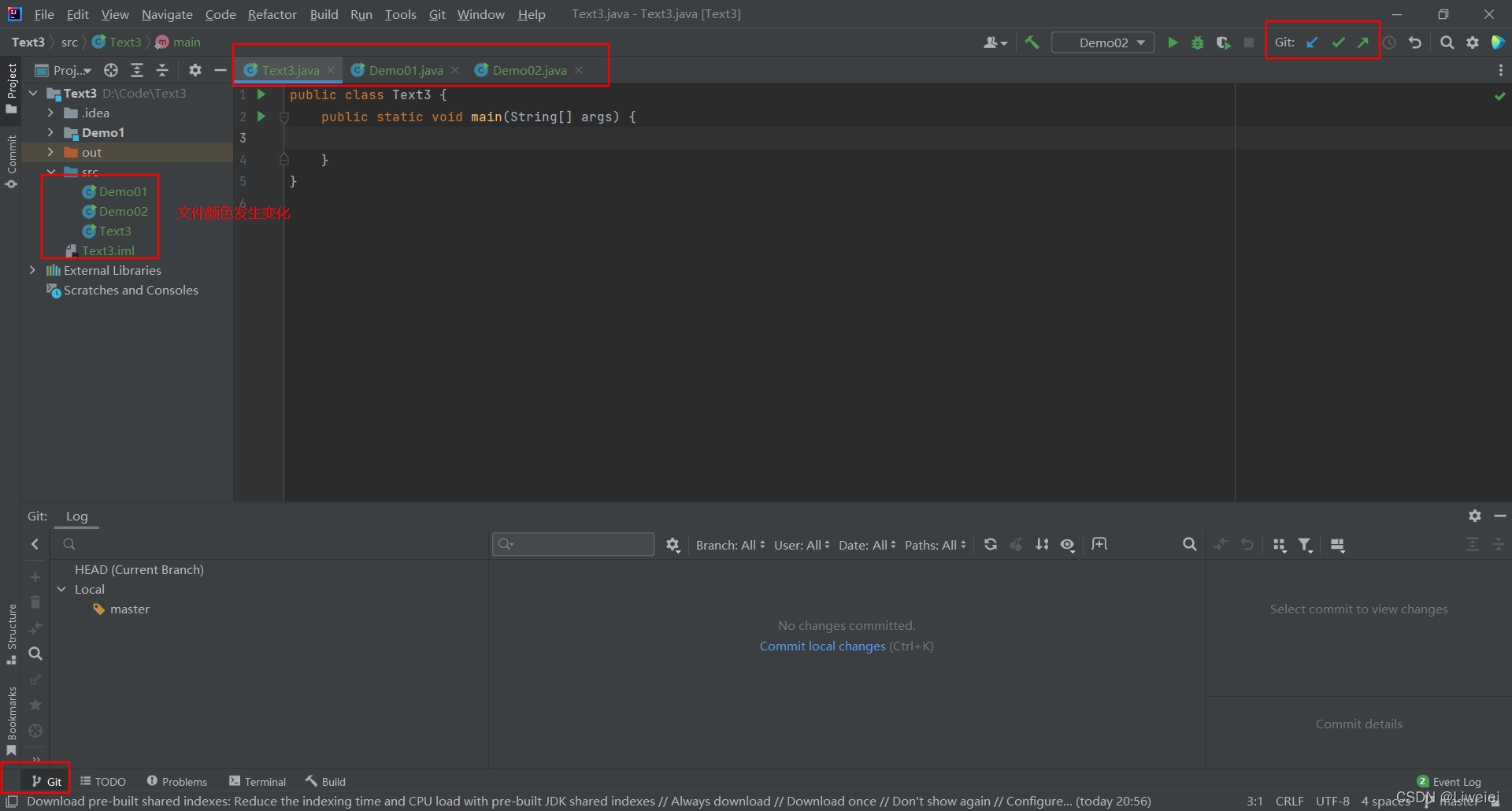Minimize the Git tool window
This screenshot has width=1512, height=811.
1500,516
